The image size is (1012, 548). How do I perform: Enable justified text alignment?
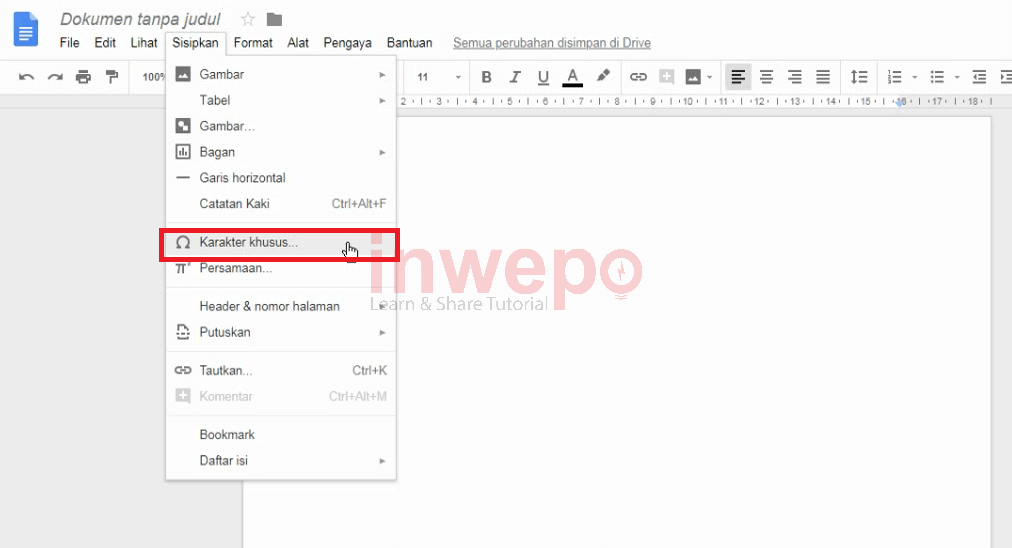coord(823,77)
